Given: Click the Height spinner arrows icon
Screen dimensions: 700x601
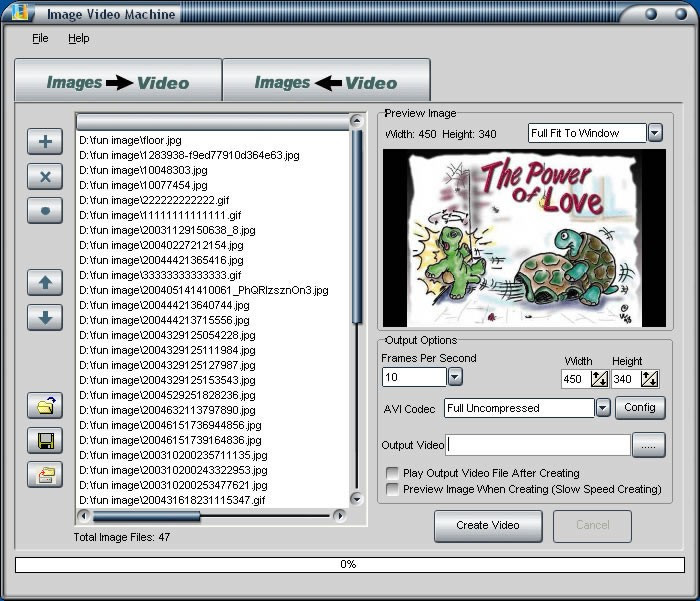Looking at the screenshot, I should click(650, 379).
